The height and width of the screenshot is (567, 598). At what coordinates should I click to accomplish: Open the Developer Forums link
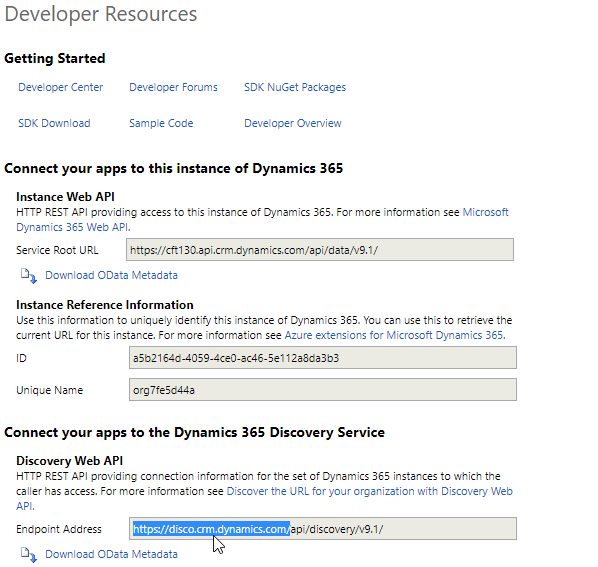(x=173, y=87)
